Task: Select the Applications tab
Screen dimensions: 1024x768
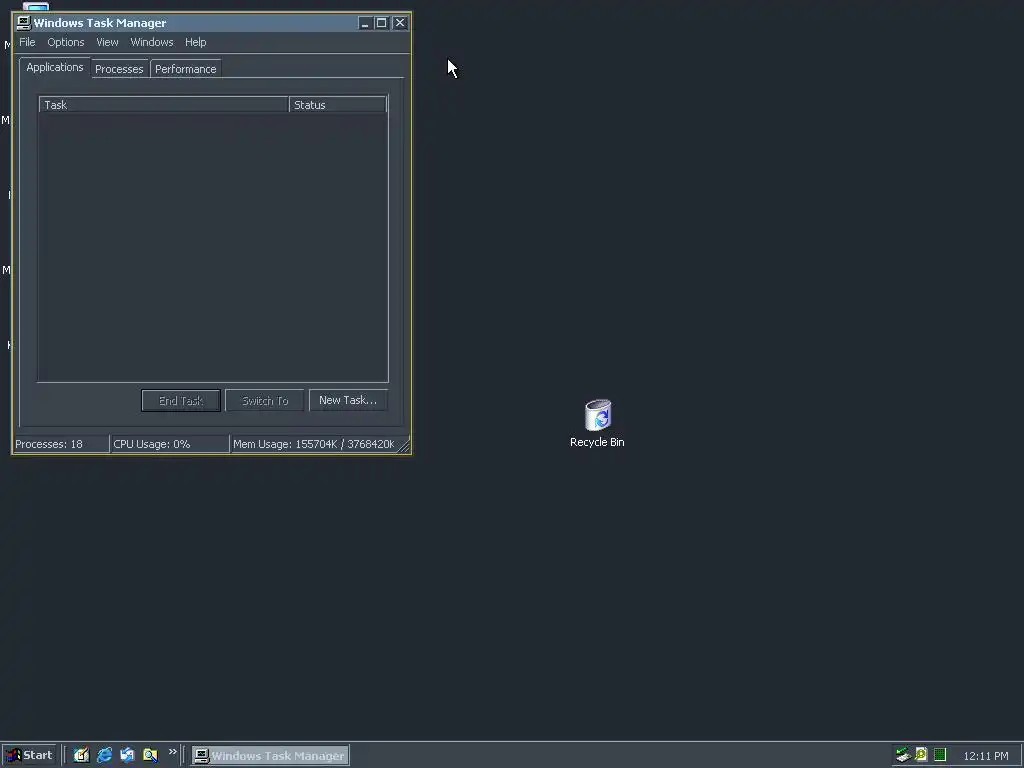Action: click(55, 67)
